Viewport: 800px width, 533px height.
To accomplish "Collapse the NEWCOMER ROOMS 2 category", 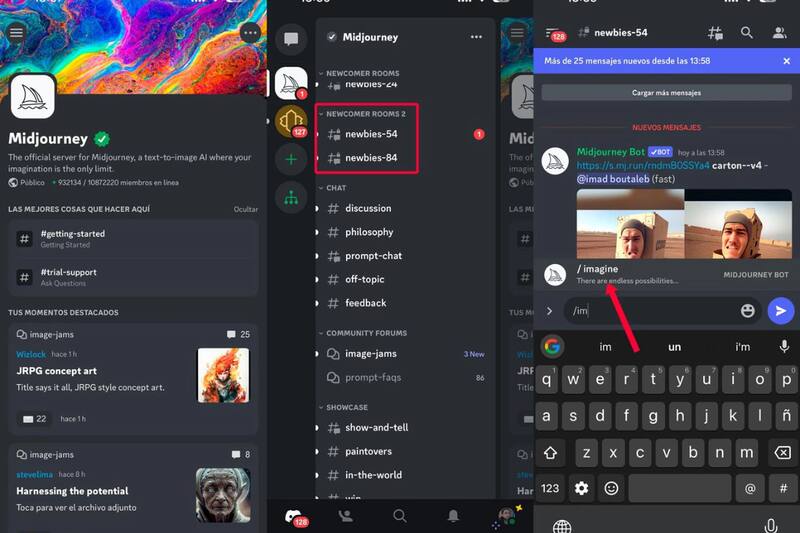I will (x=363, y=114).
